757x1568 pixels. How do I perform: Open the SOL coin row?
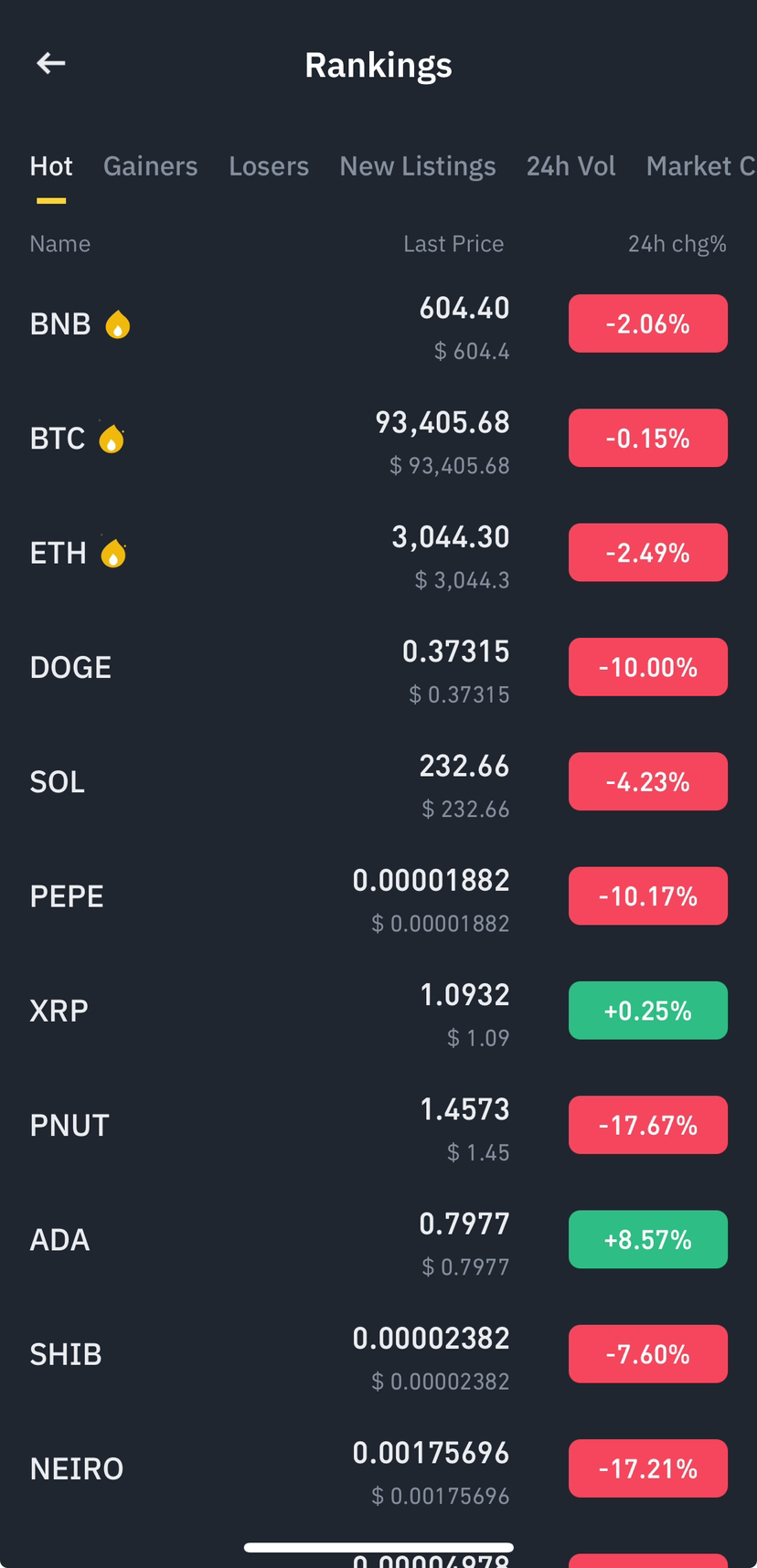tap(378, 782)
